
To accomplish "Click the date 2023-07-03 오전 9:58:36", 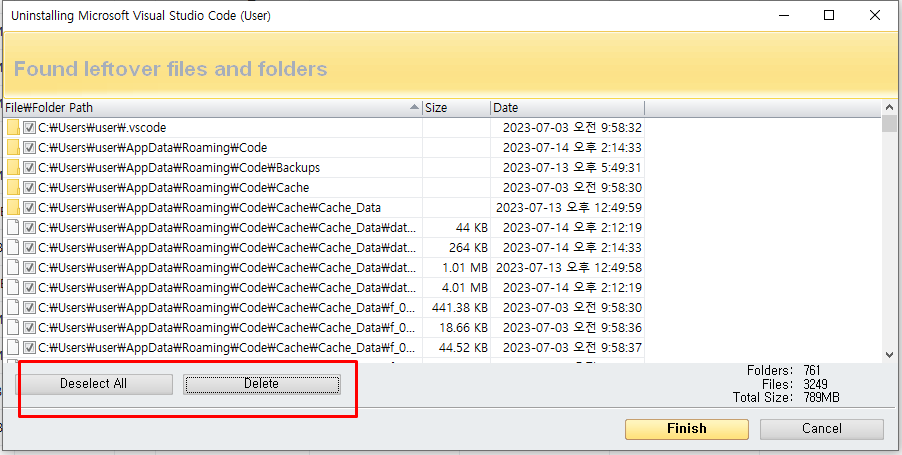I will [x=572, y=328].
